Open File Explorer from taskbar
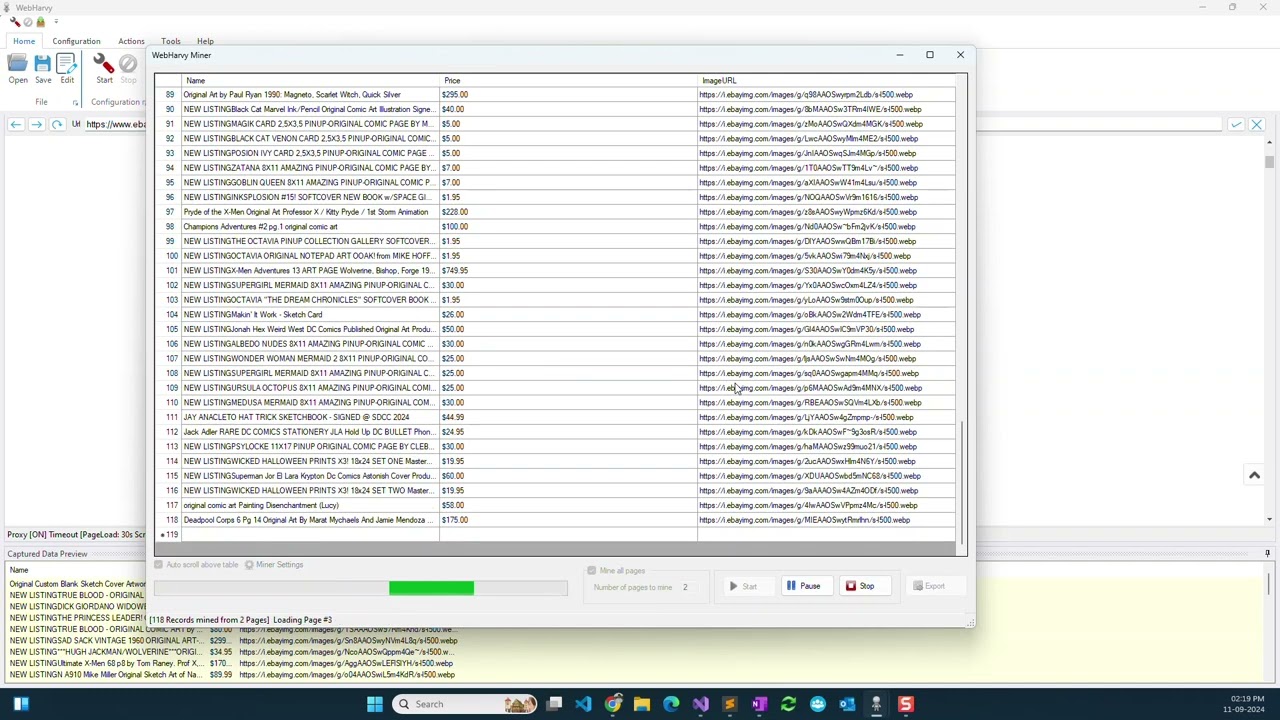 click(x=642, y=704)
